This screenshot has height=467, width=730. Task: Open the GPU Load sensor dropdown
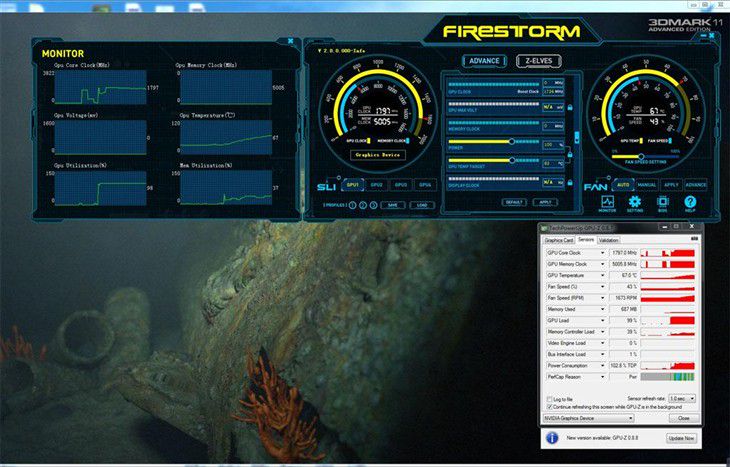coord(602,320)
